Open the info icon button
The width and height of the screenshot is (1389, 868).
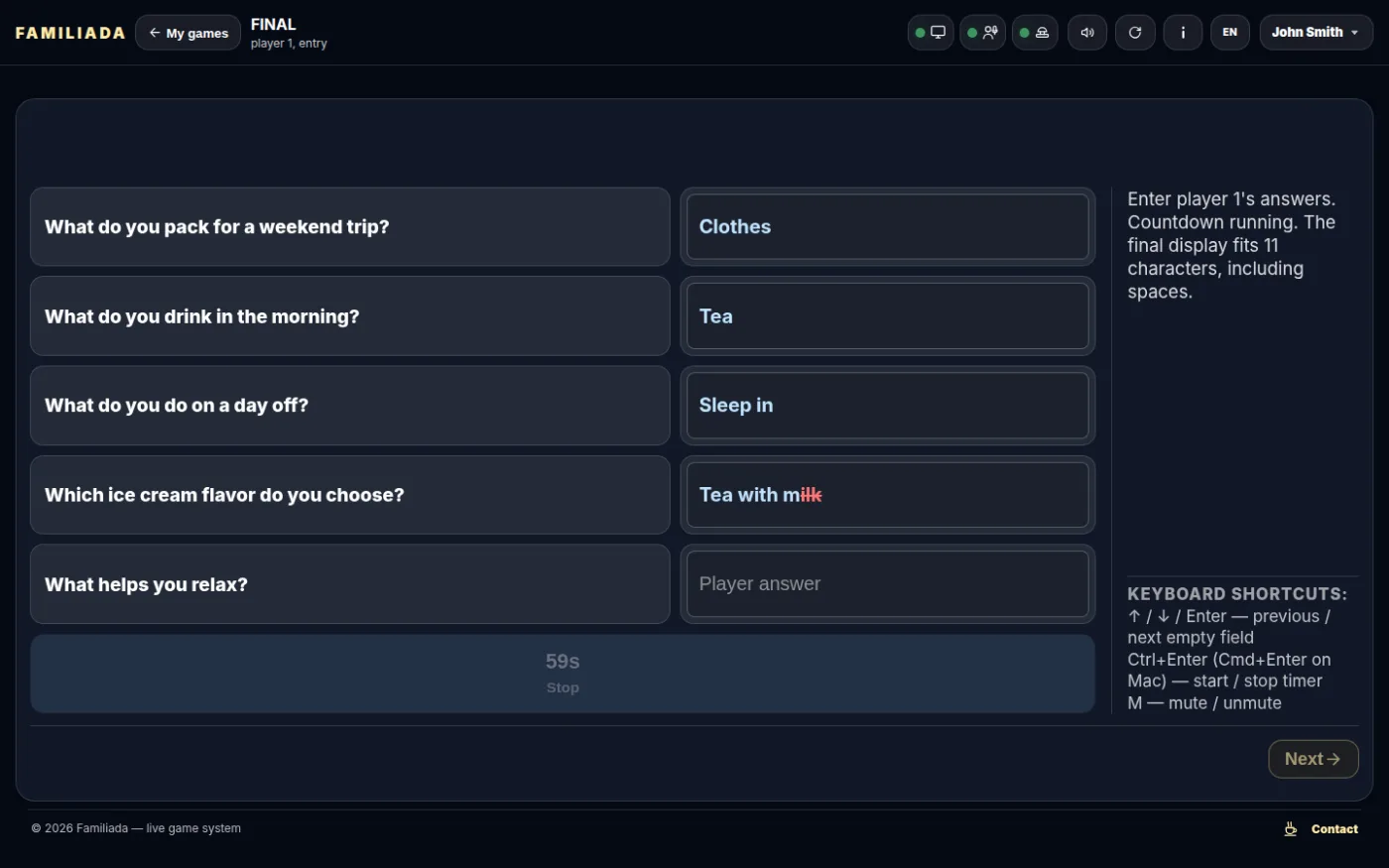point(1183,33)
